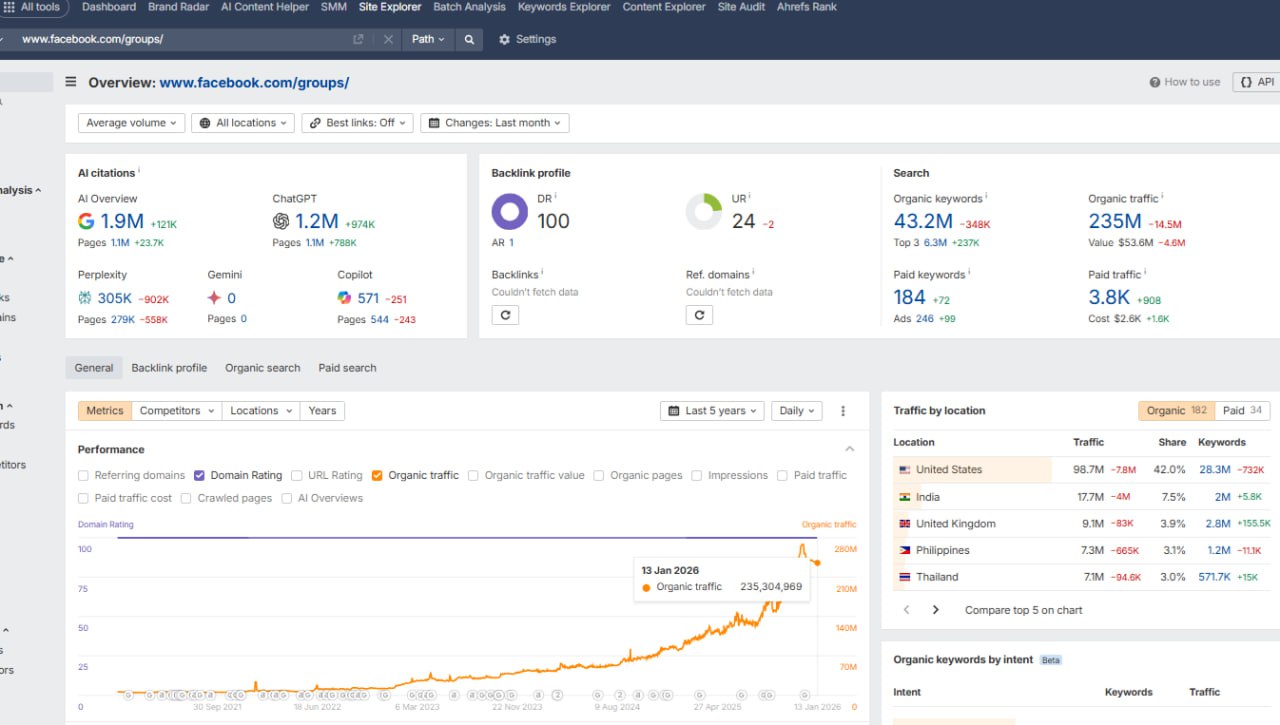Switch traffic by location to Paid
1280x725 pixels.
[x=1243, y=411]
